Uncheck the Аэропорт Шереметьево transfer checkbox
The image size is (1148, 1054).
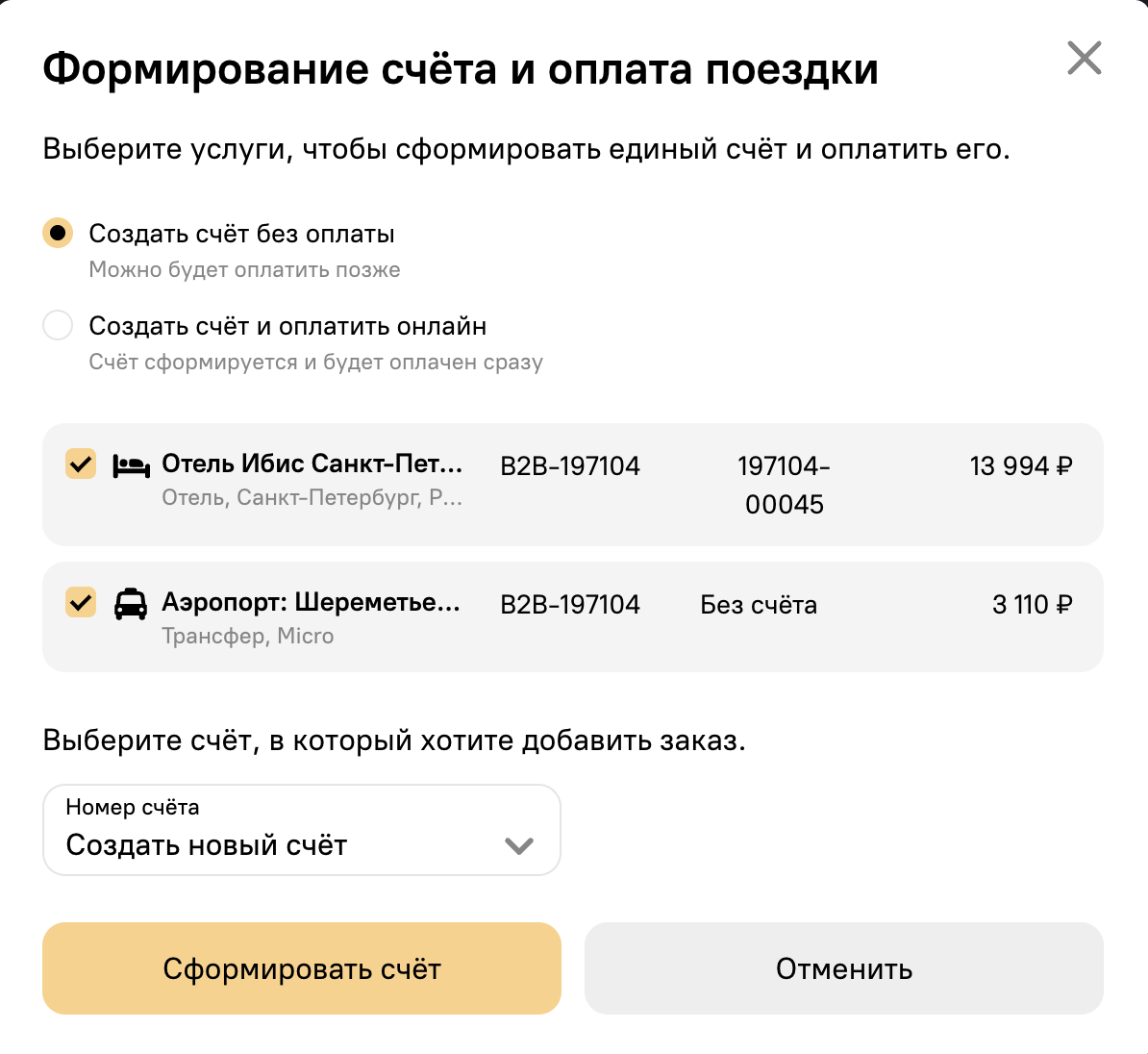(81, 602)
